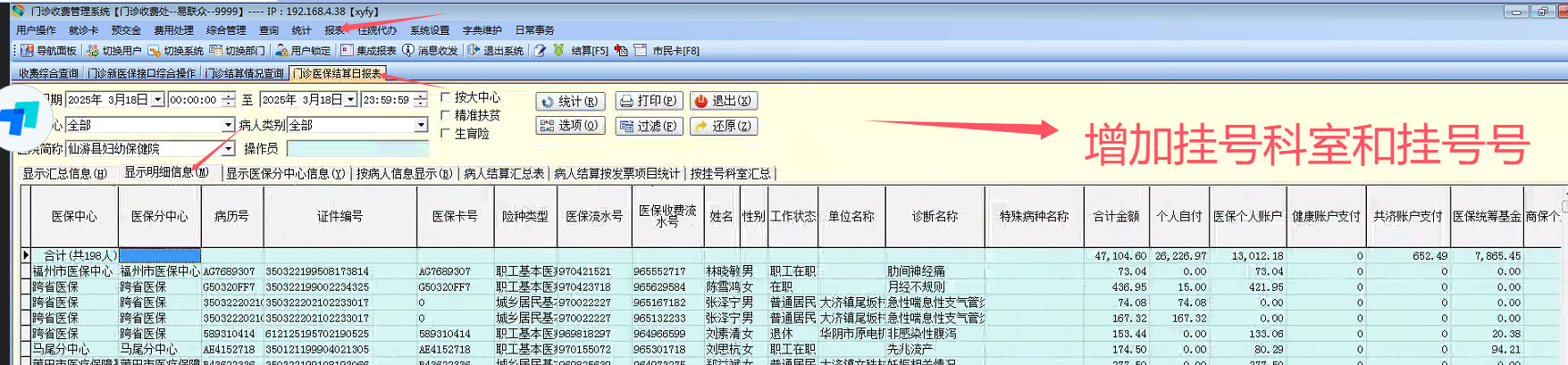
Task: Click the 打印(P) print button
Action: click(x=649, y=101)
